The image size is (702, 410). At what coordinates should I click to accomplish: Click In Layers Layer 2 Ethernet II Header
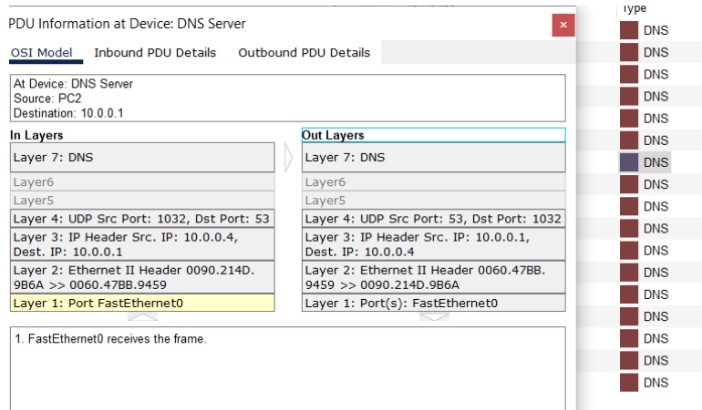pos(141,277)
